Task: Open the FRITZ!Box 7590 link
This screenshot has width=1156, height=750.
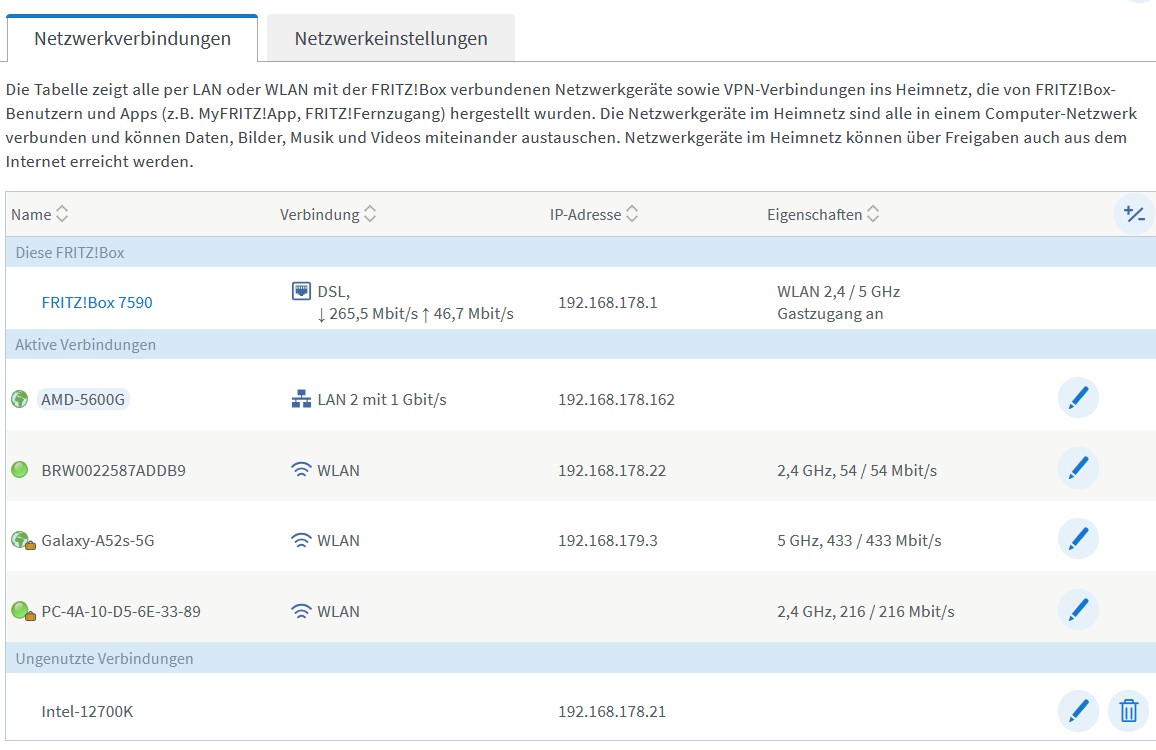Action: tap(97, 302)
